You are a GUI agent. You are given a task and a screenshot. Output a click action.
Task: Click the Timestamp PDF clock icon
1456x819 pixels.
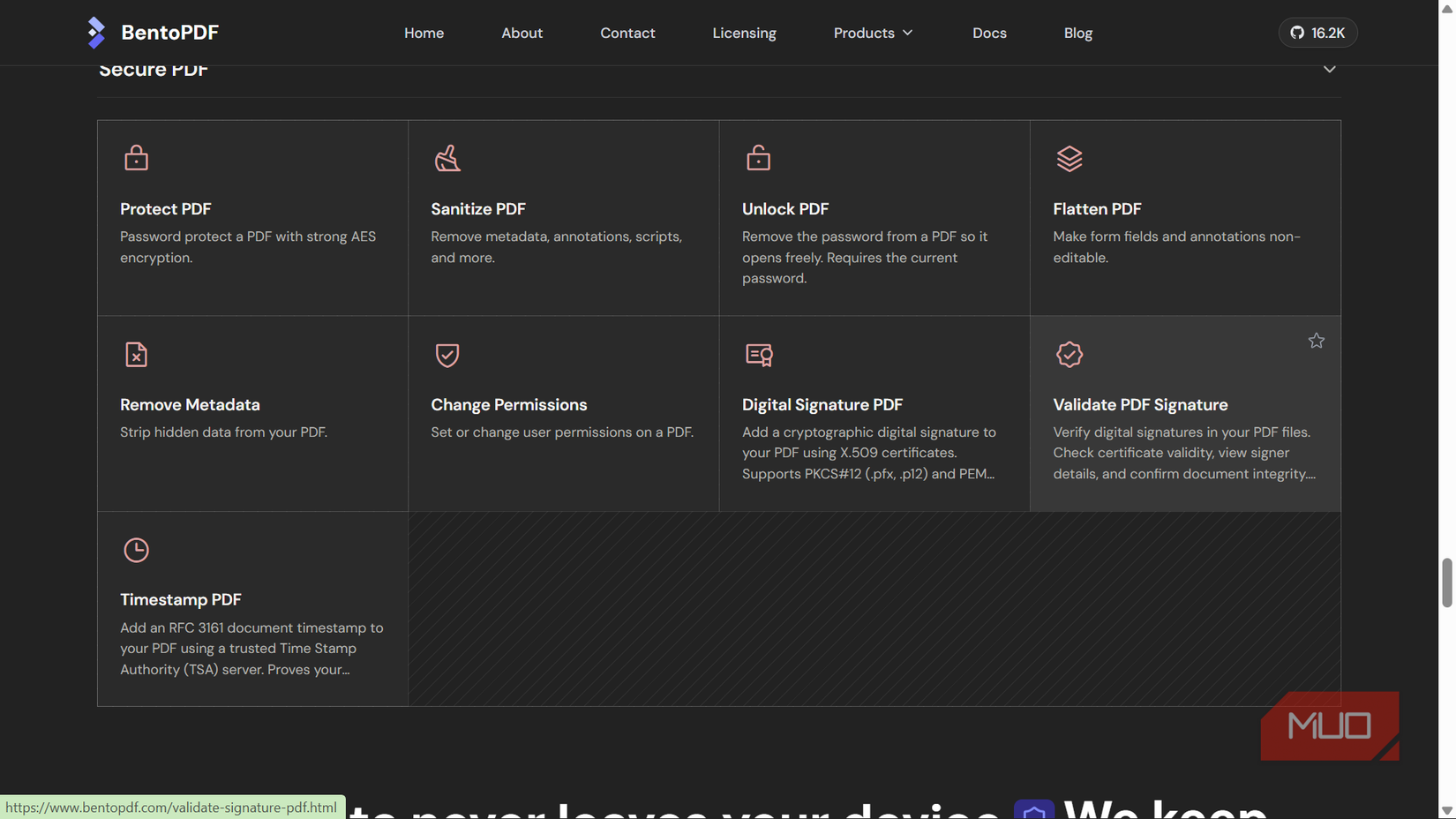click(136, 550)
